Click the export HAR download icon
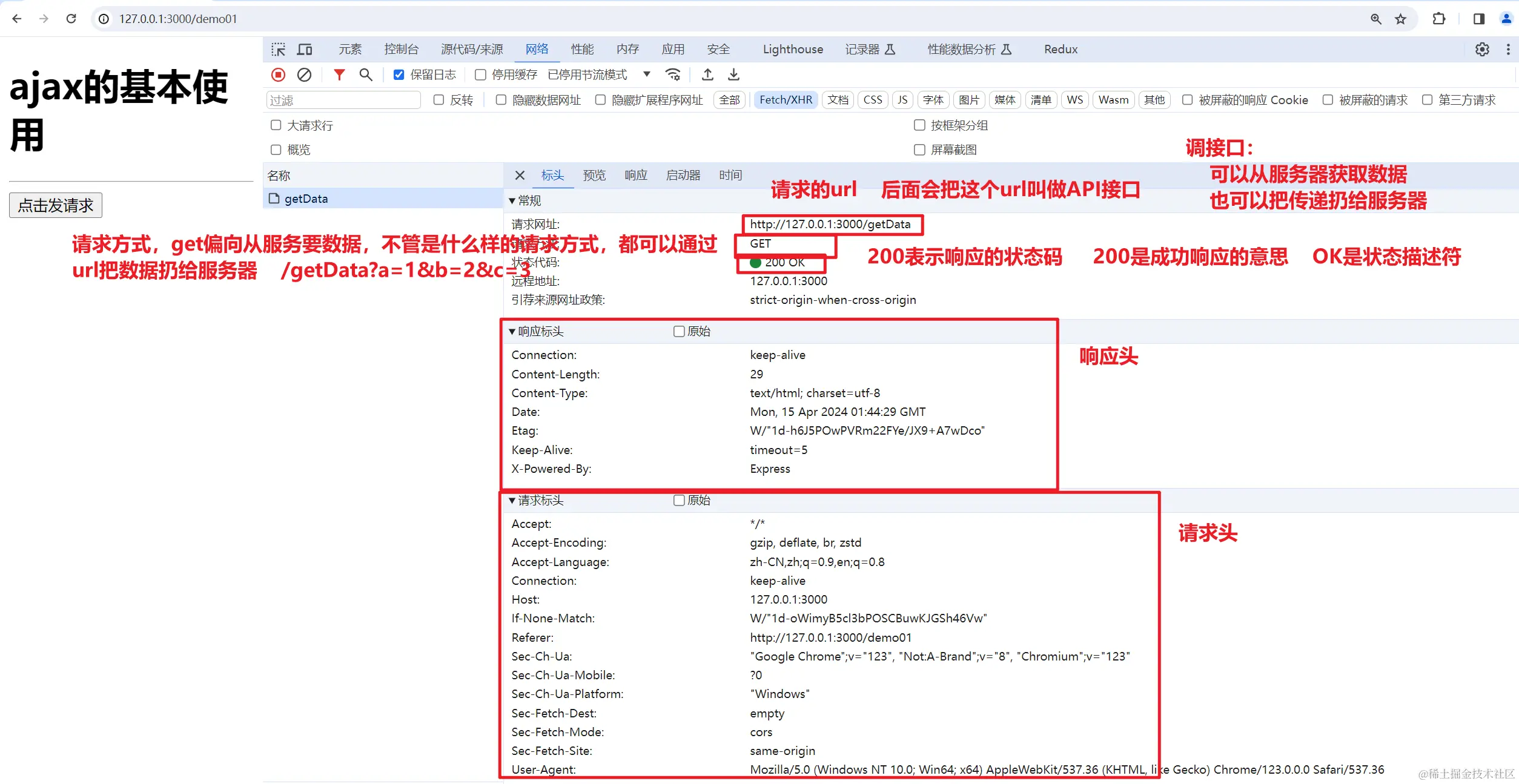 tap(733, 74)
